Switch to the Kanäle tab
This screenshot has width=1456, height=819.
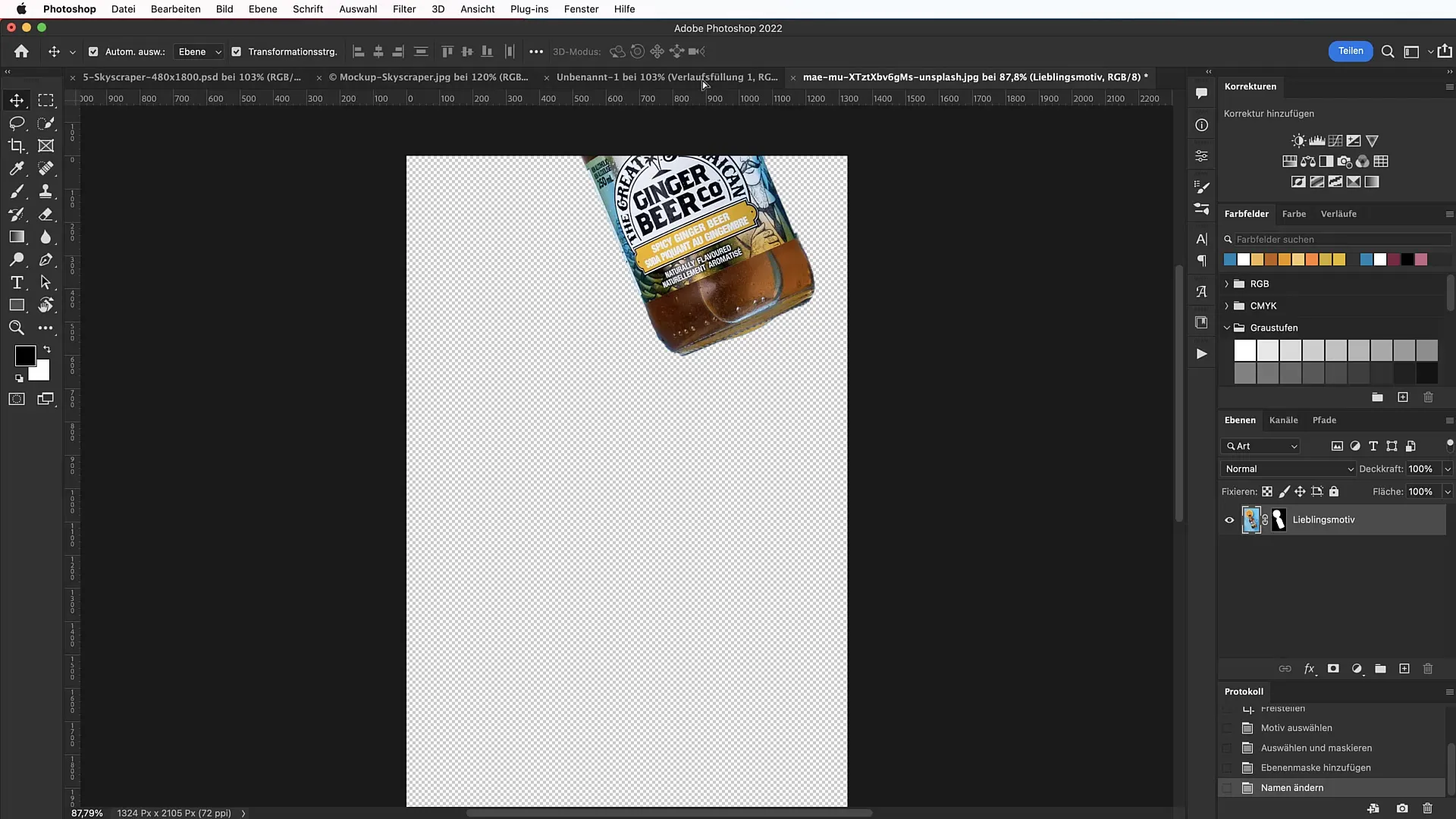tap(1284, 420)
